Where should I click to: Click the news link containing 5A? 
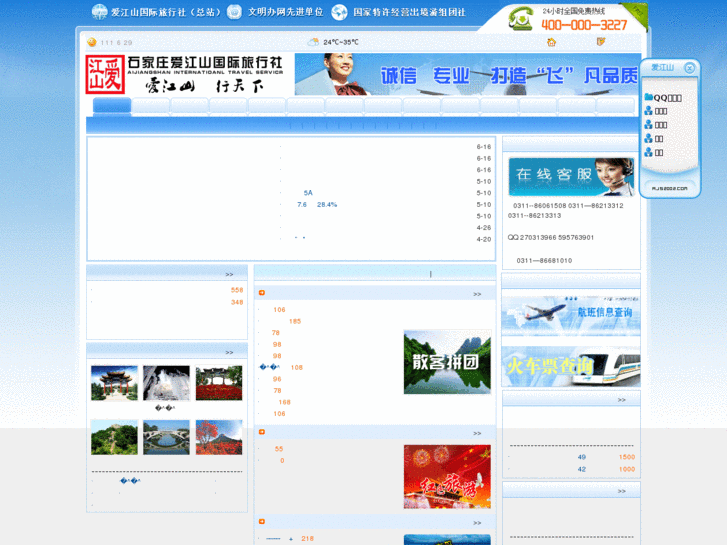[x=308, y=193]
